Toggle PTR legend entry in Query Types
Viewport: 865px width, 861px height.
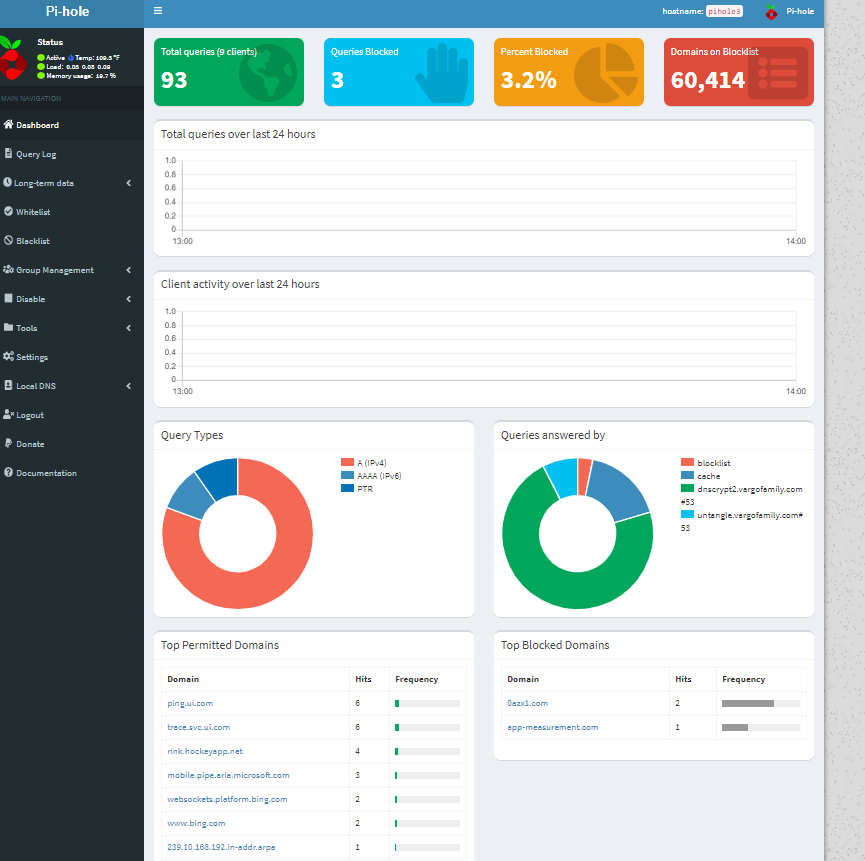coord(357,488)
